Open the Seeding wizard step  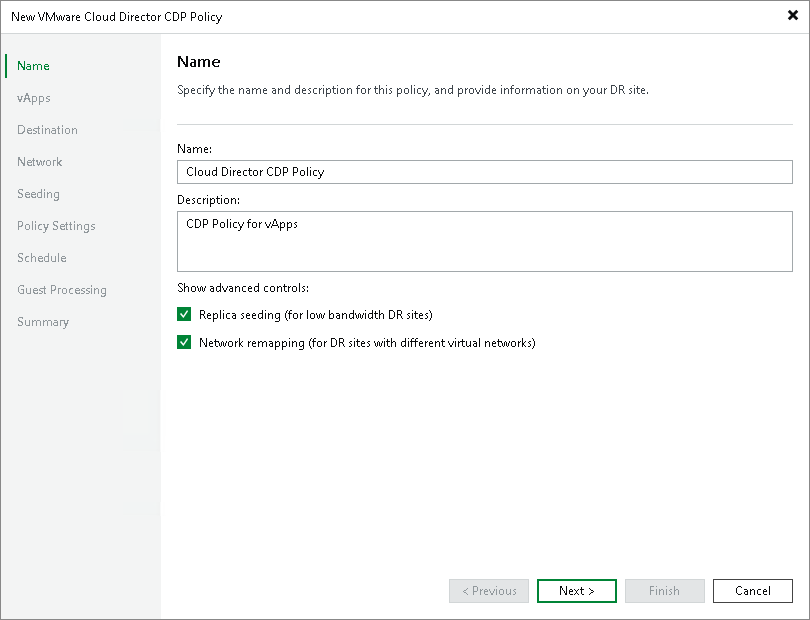pos(38,194)
